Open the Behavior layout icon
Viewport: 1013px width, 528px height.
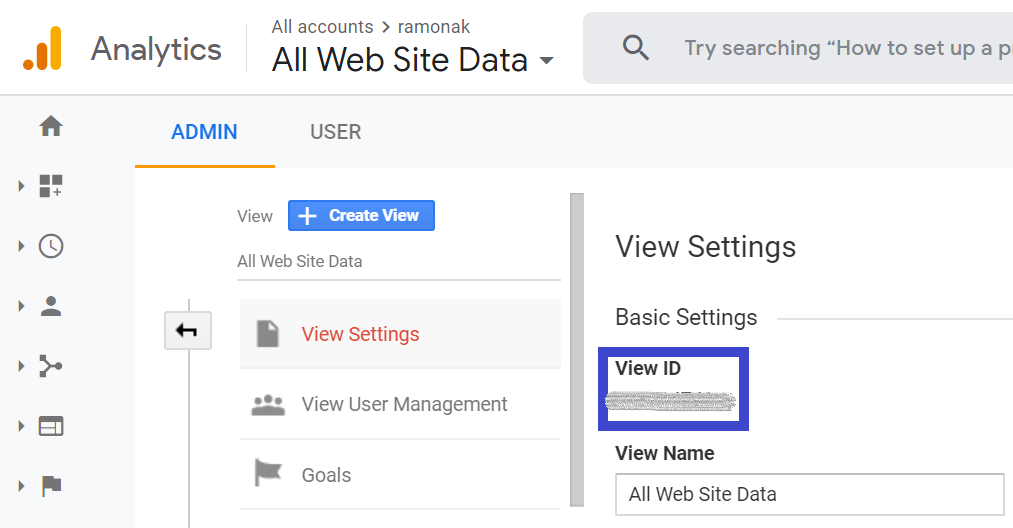click(x=51, y=427)
